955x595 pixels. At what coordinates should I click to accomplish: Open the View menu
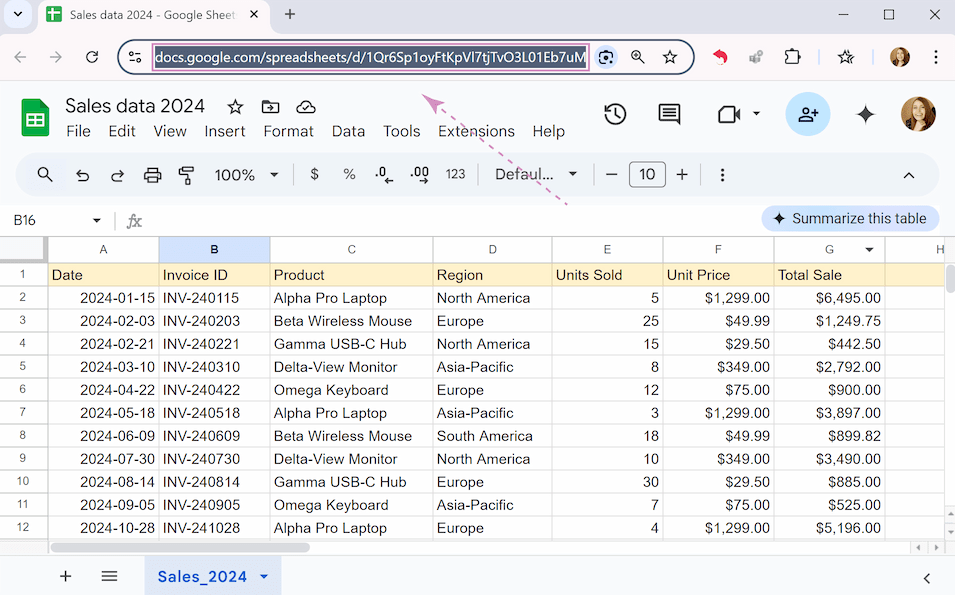point(170,132)
